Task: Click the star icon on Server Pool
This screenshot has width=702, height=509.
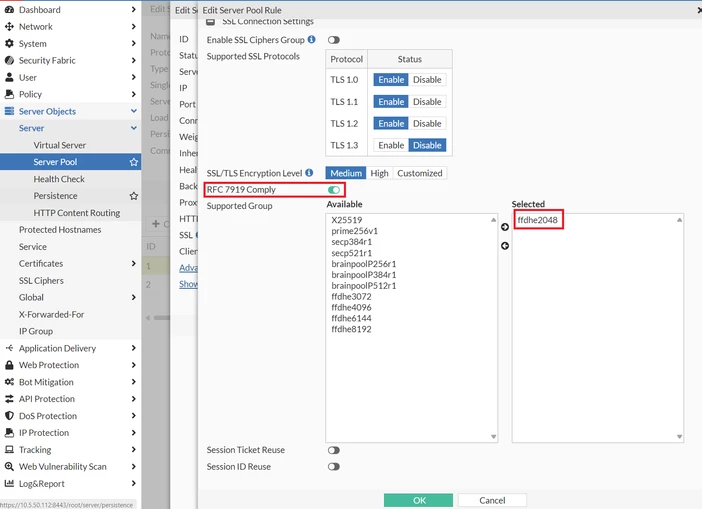Action: point(133,162)
